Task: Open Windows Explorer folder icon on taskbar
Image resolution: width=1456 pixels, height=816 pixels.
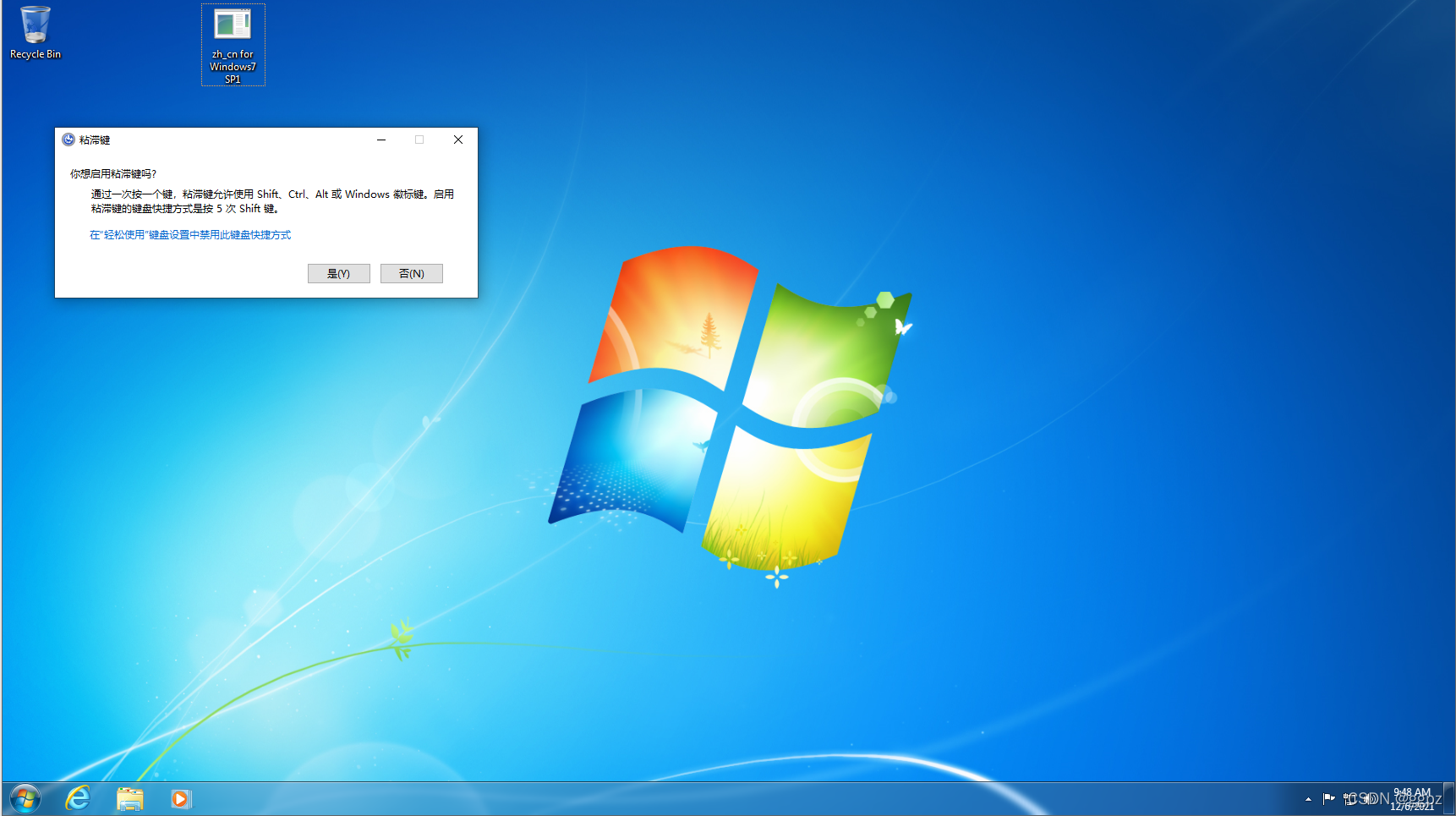Action: tap(129, 798)
